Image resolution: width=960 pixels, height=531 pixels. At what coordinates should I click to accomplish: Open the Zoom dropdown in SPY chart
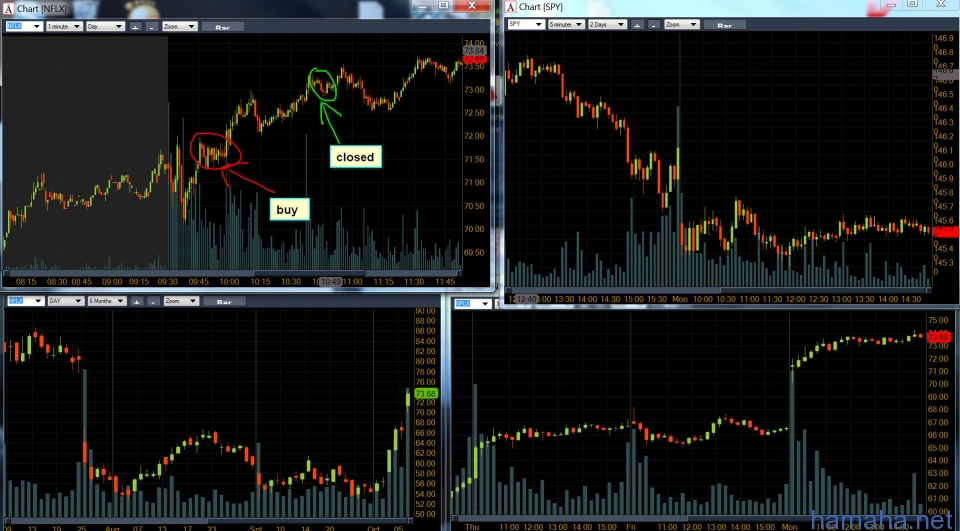tap(681, 24)
